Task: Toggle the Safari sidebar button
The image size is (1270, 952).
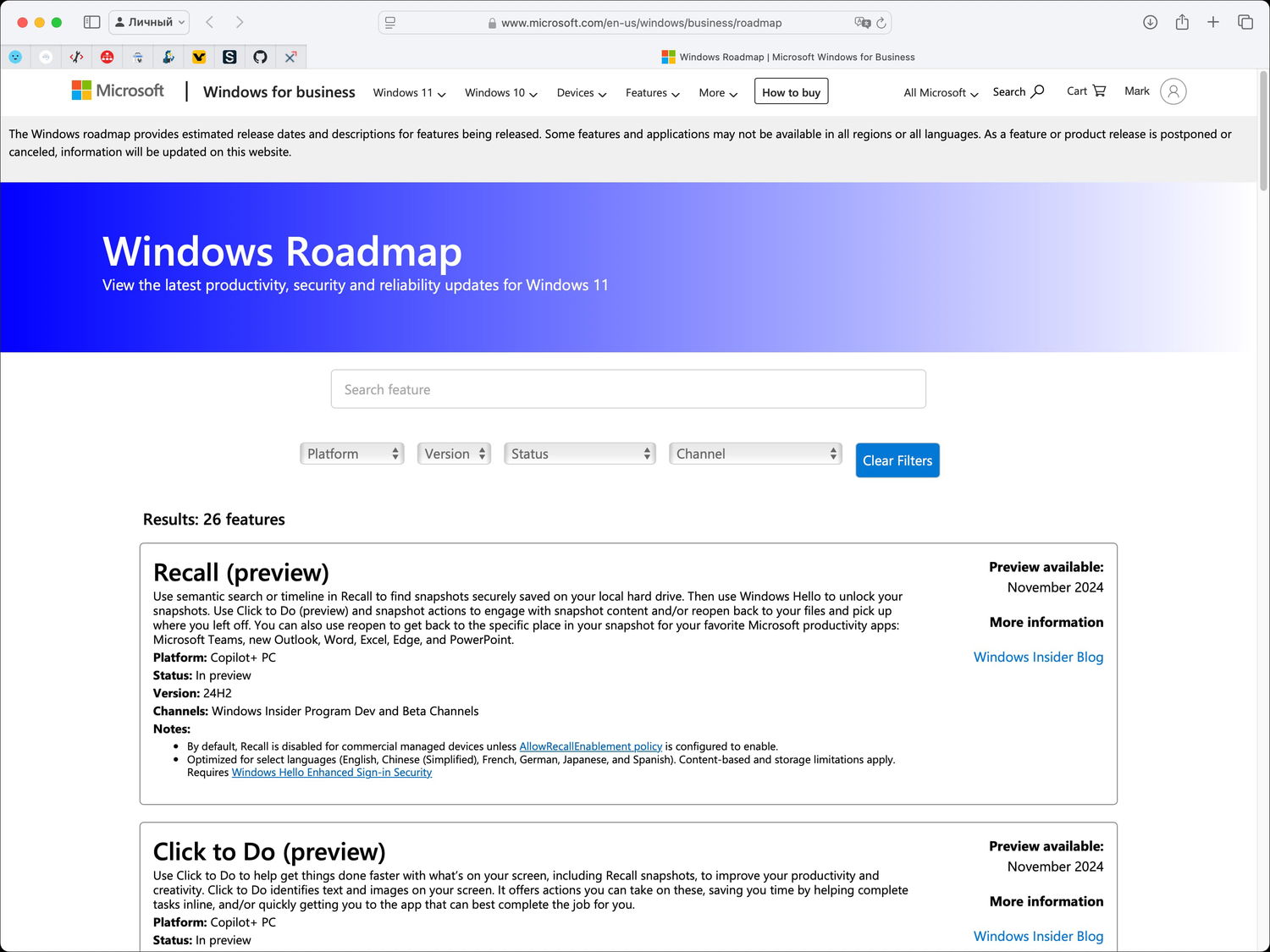Action: click(92, 22)
